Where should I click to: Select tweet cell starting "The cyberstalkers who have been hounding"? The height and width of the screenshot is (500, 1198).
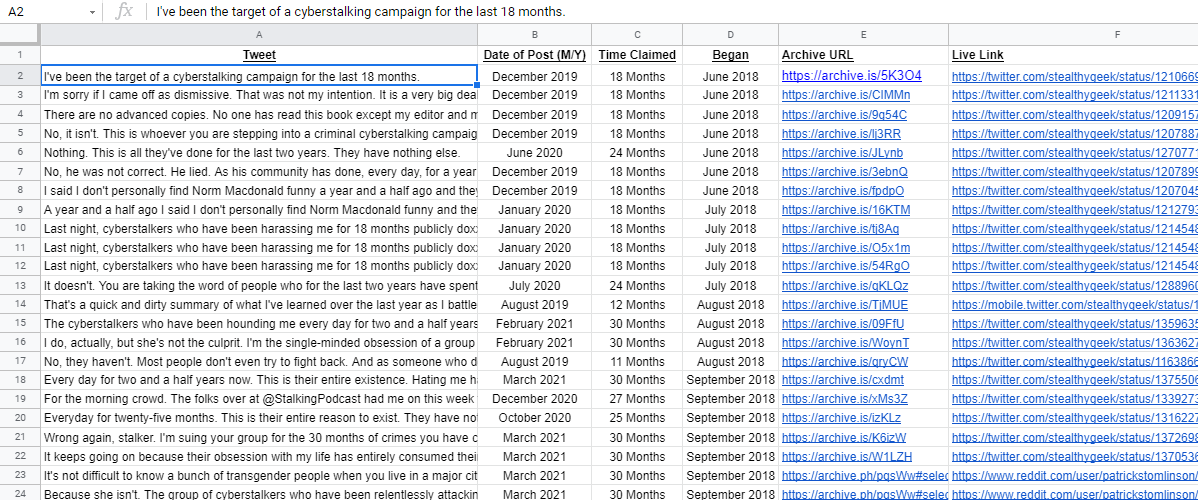259,323
